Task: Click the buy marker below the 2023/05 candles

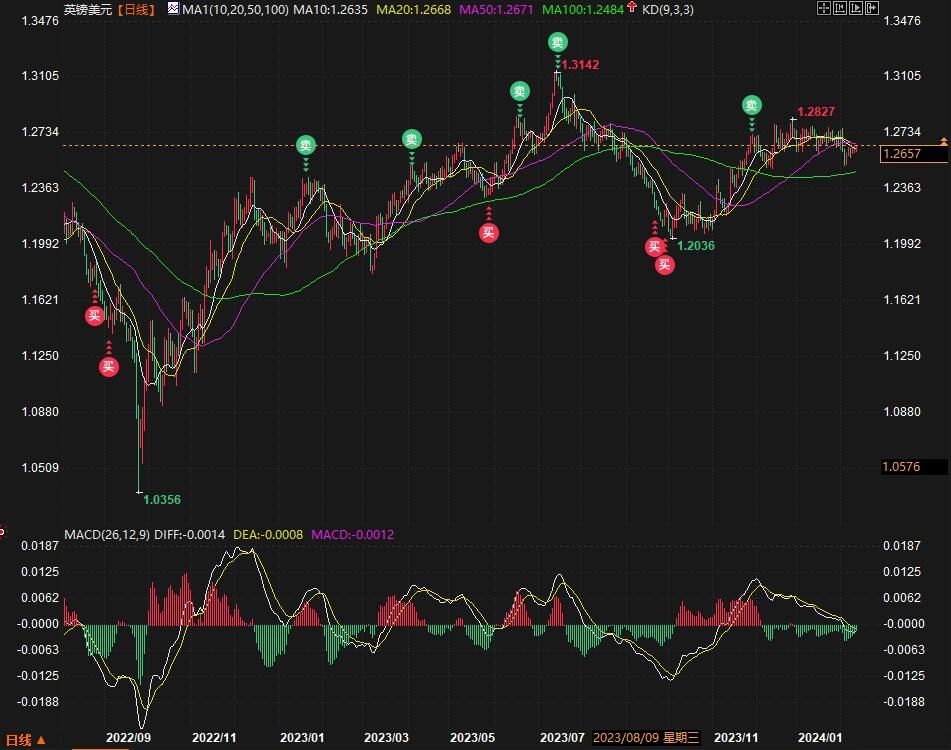Action: (488, 233)
